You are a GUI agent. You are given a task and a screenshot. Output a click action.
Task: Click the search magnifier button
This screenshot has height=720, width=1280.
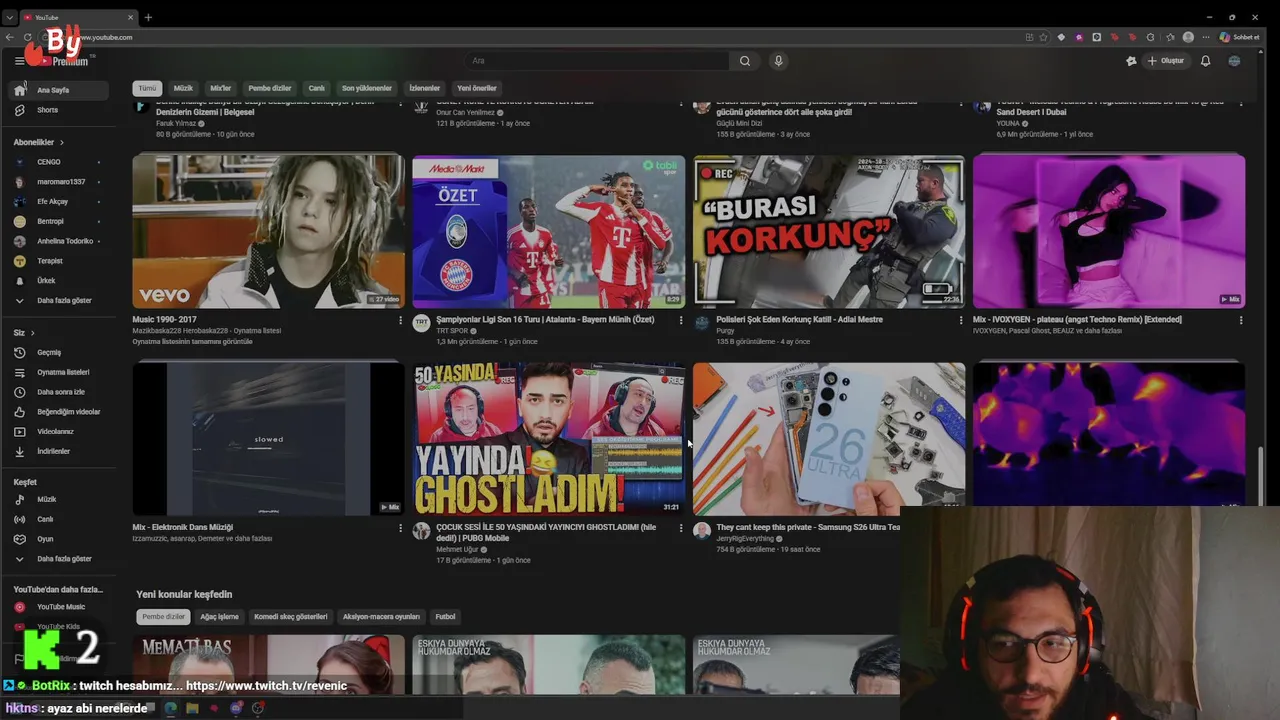coord(745,61)
